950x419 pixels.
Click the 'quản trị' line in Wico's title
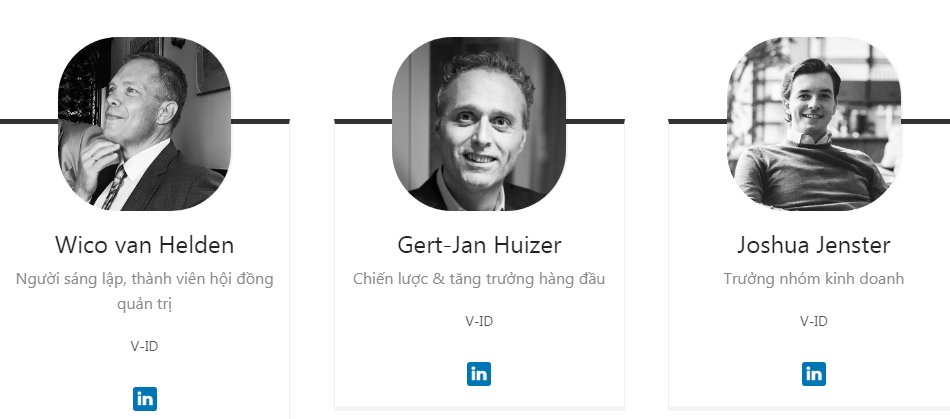(x=144, y=304)
